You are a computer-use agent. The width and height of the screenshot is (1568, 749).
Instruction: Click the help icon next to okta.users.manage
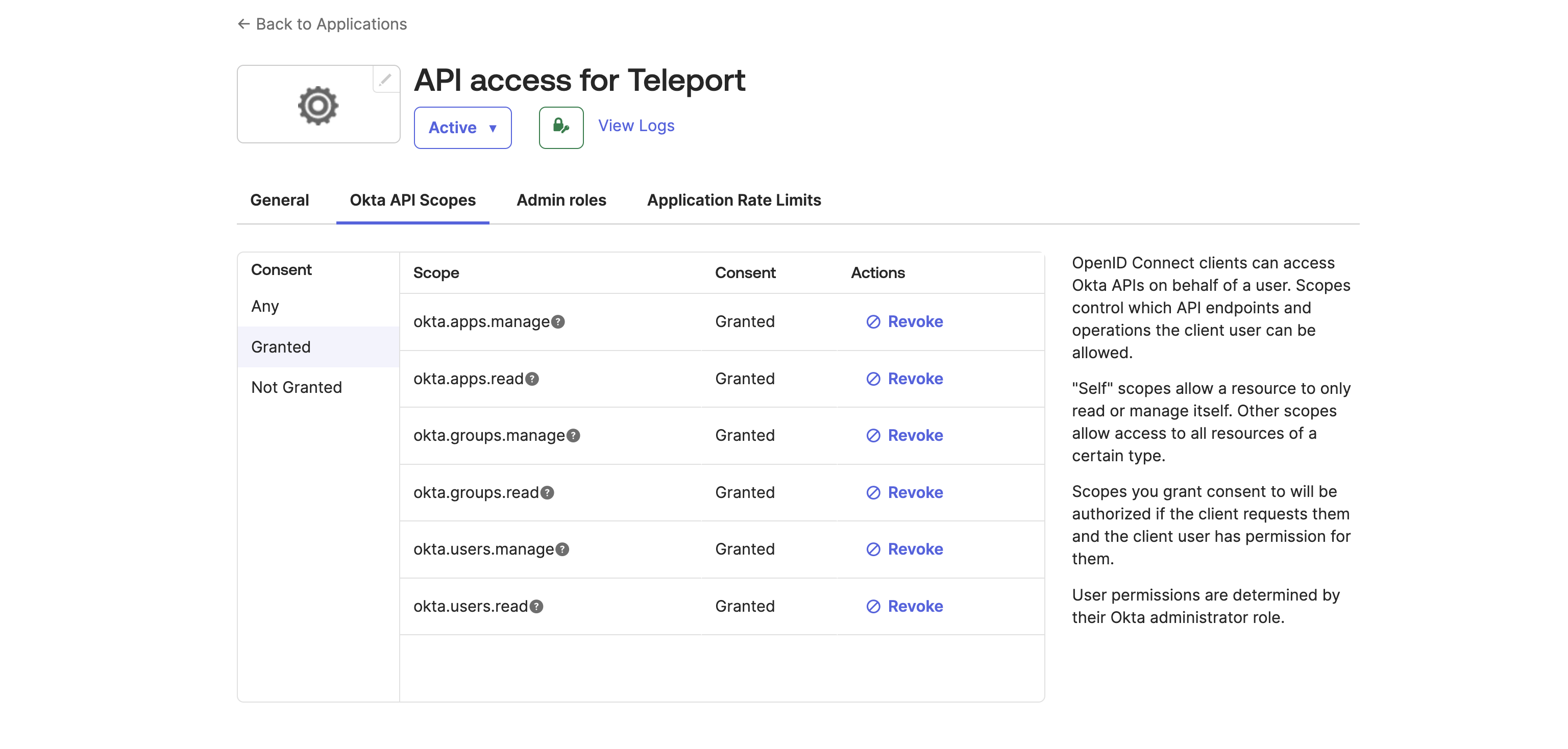[563, 550]
